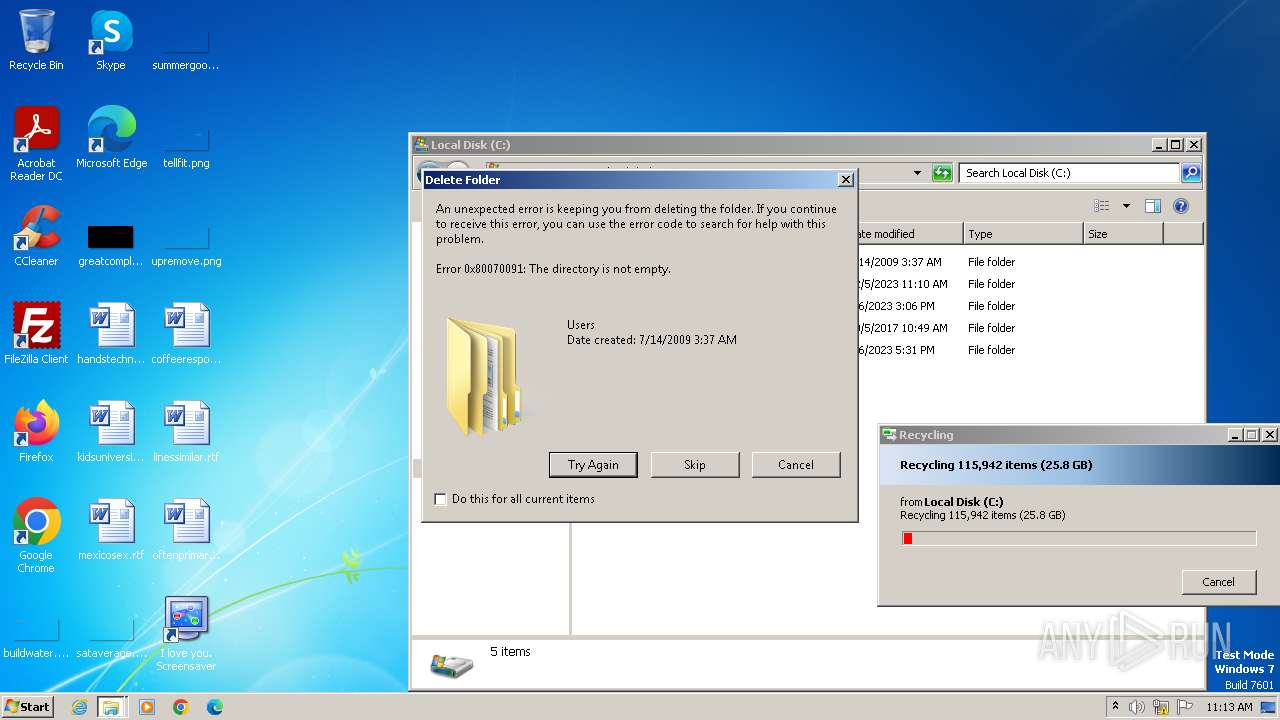Select the mexicosex.rtf document icon
This screenshot has width=1280, height=720.
(x=111, y=530)
